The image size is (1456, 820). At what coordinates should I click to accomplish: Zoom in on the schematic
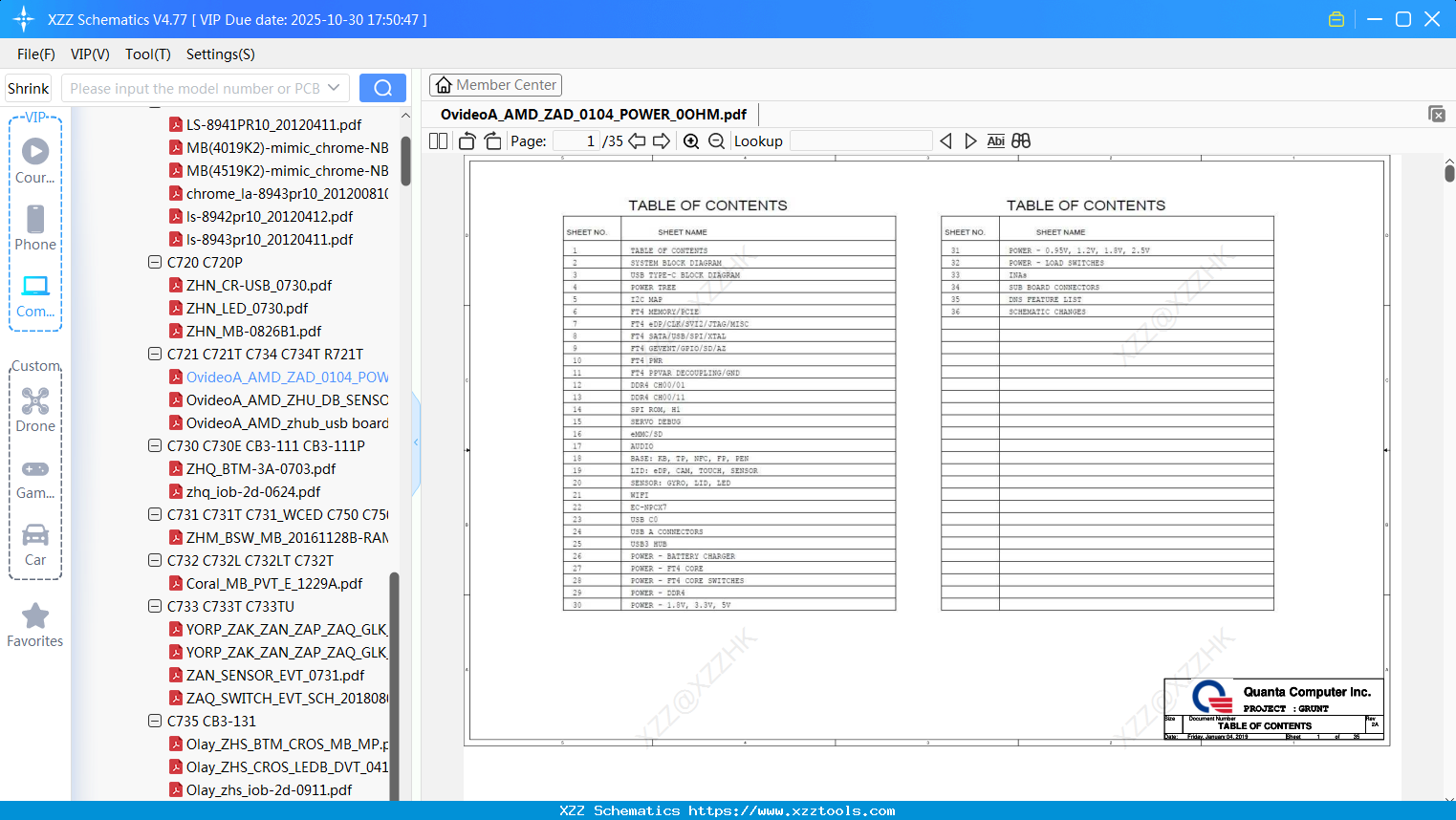691,141
